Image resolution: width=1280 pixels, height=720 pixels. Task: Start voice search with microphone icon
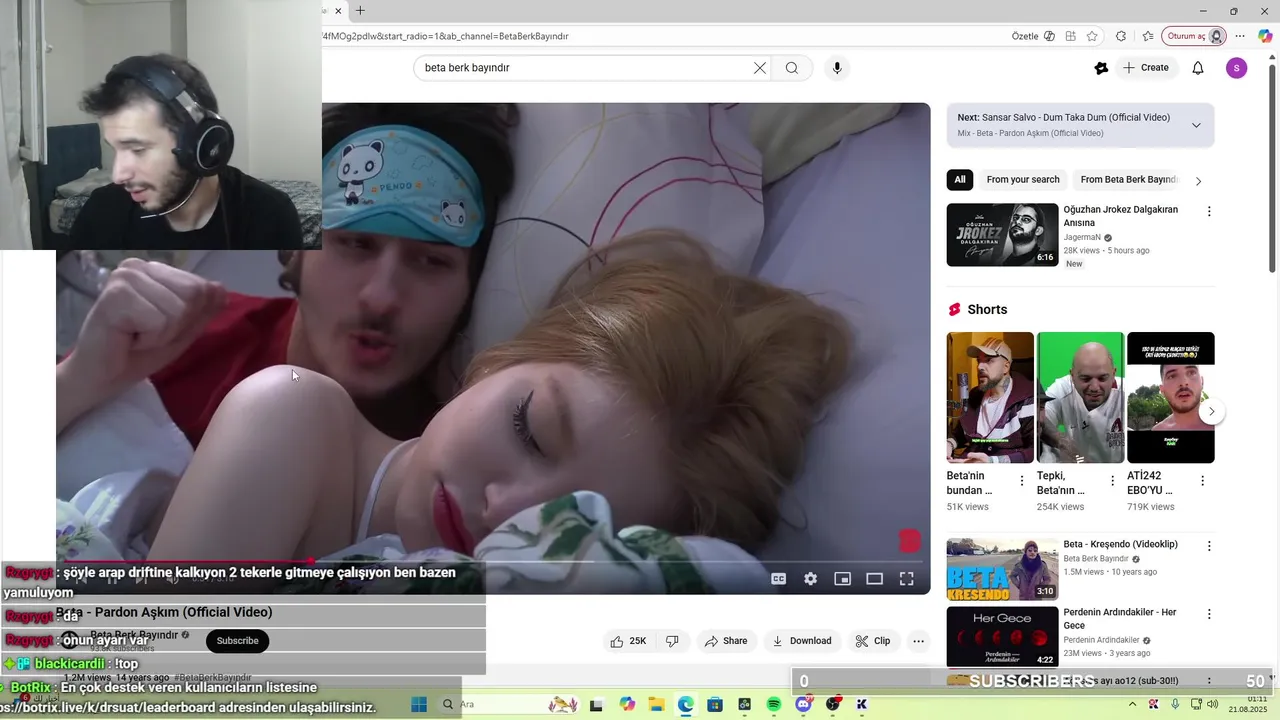tap(837, 68)
